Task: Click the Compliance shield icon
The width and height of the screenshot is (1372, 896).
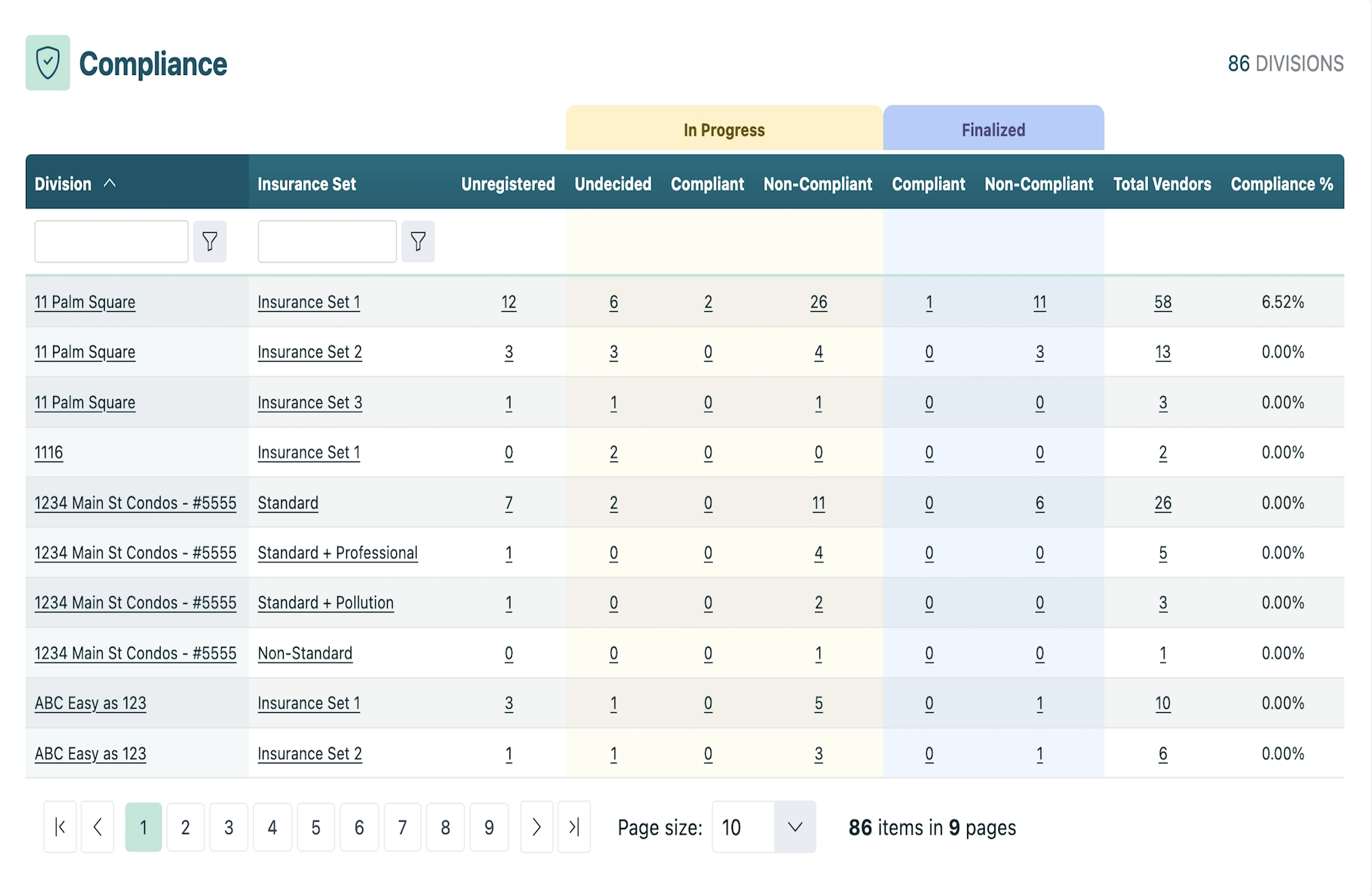Action: [48, 63]
